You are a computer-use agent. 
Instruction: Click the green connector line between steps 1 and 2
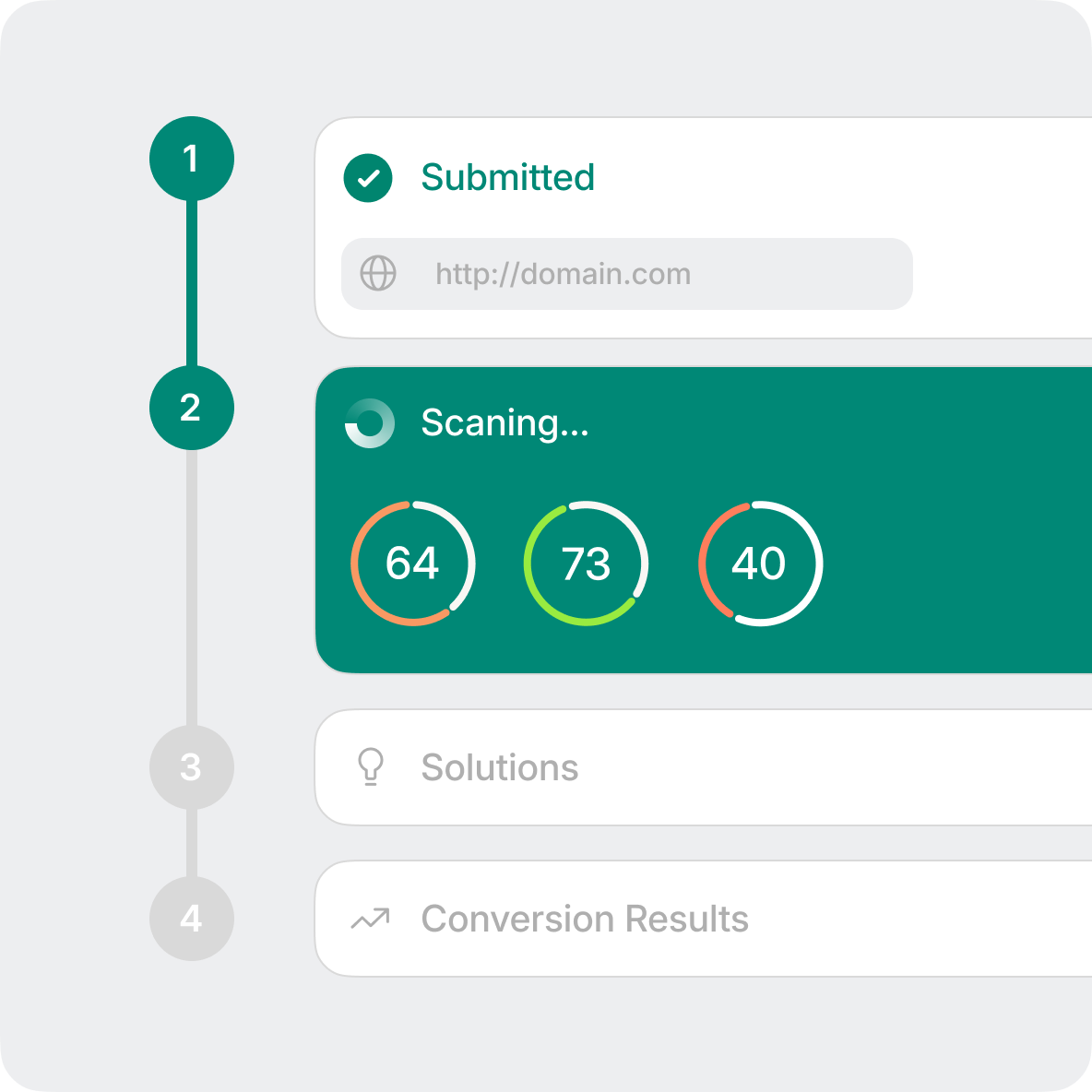coord(192,283)
